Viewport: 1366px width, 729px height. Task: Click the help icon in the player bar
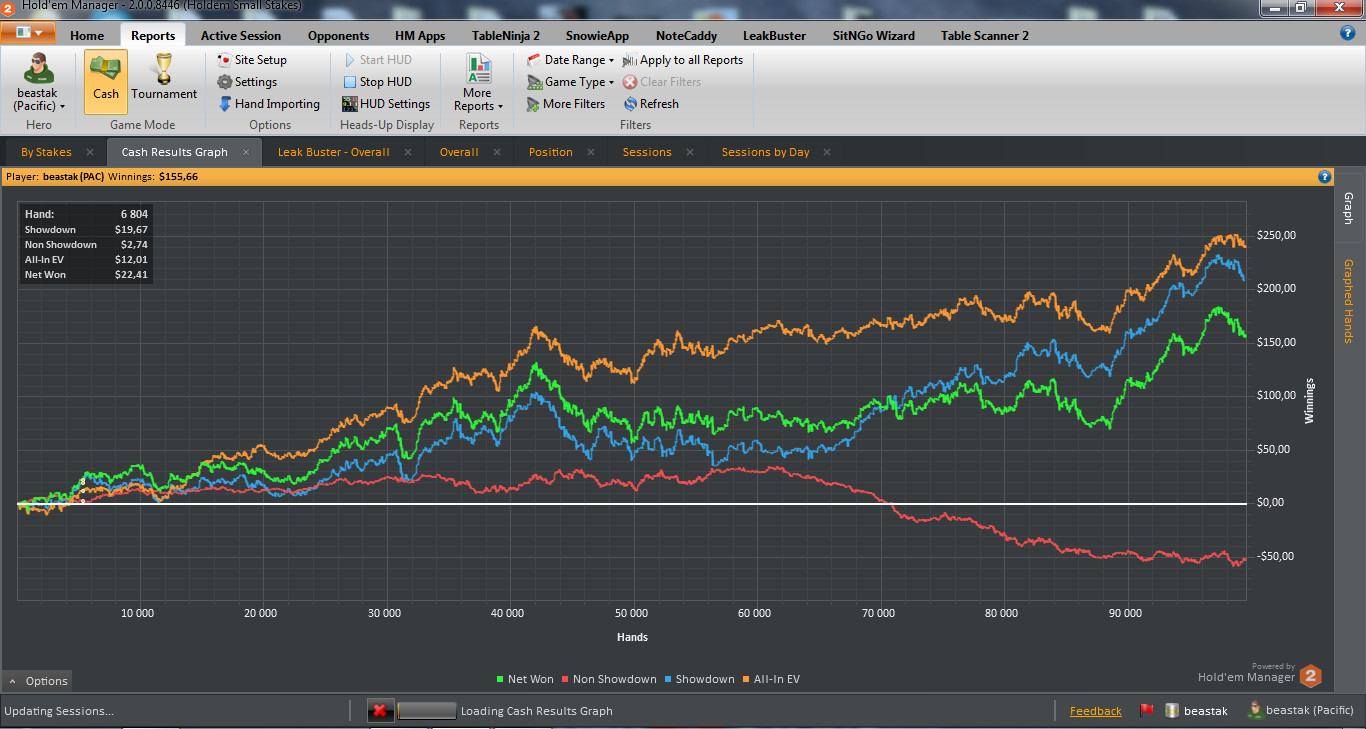point(1324,176)
